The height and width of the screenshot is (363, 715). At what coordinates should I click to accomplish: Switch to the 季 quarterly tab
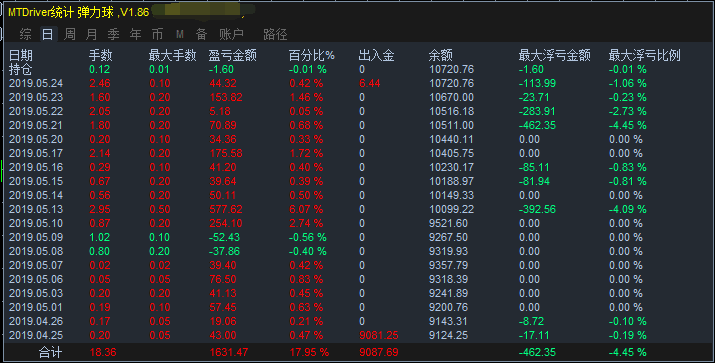click(x=113, y=34)
